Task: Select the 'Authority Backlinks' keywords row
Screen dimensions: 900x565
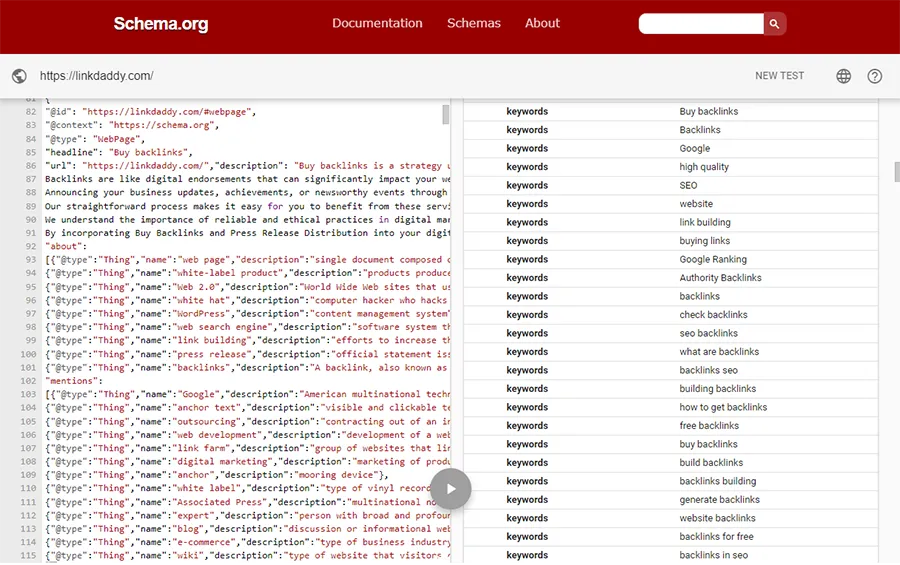Action: (x=671, y=278)
